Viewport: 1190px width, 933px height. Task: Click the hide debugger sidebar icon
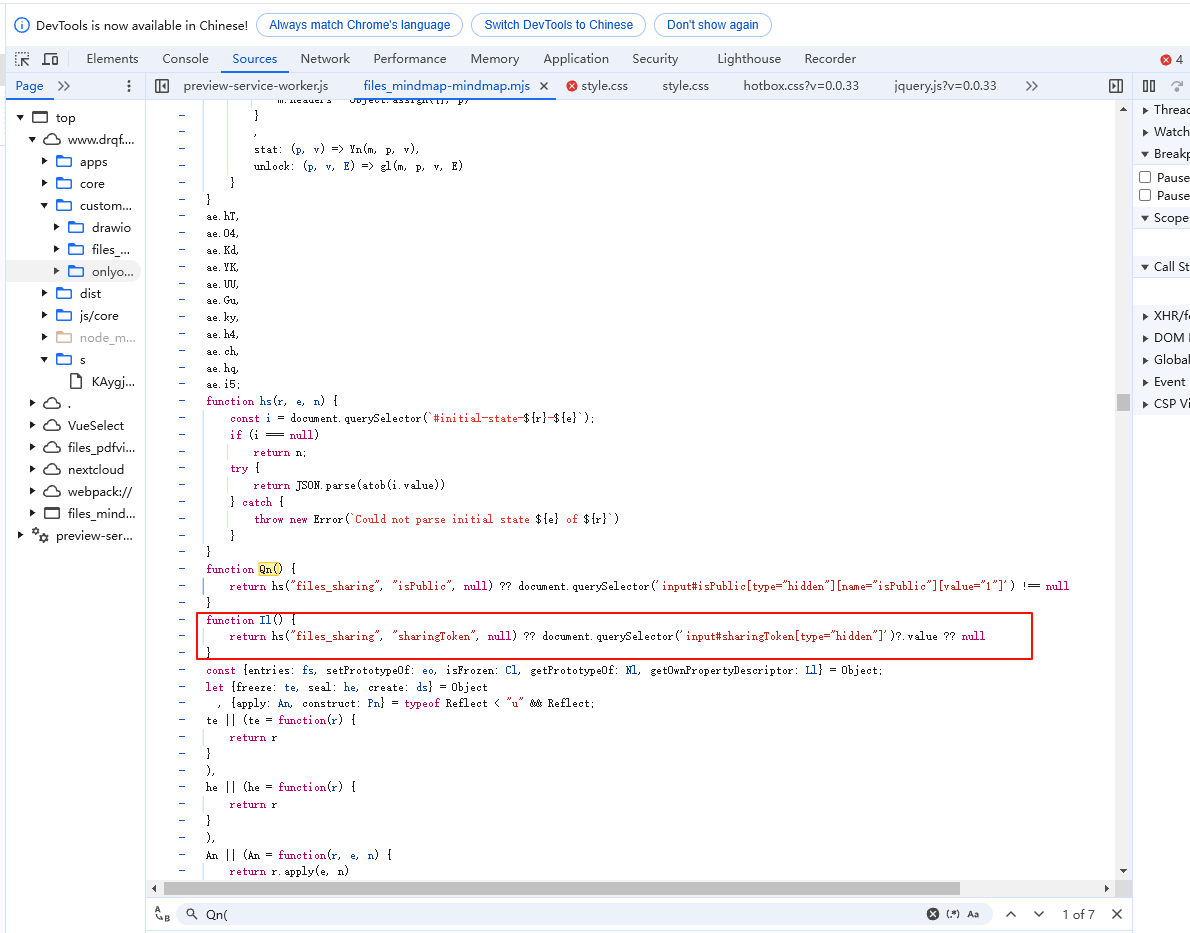point(1116,86)
